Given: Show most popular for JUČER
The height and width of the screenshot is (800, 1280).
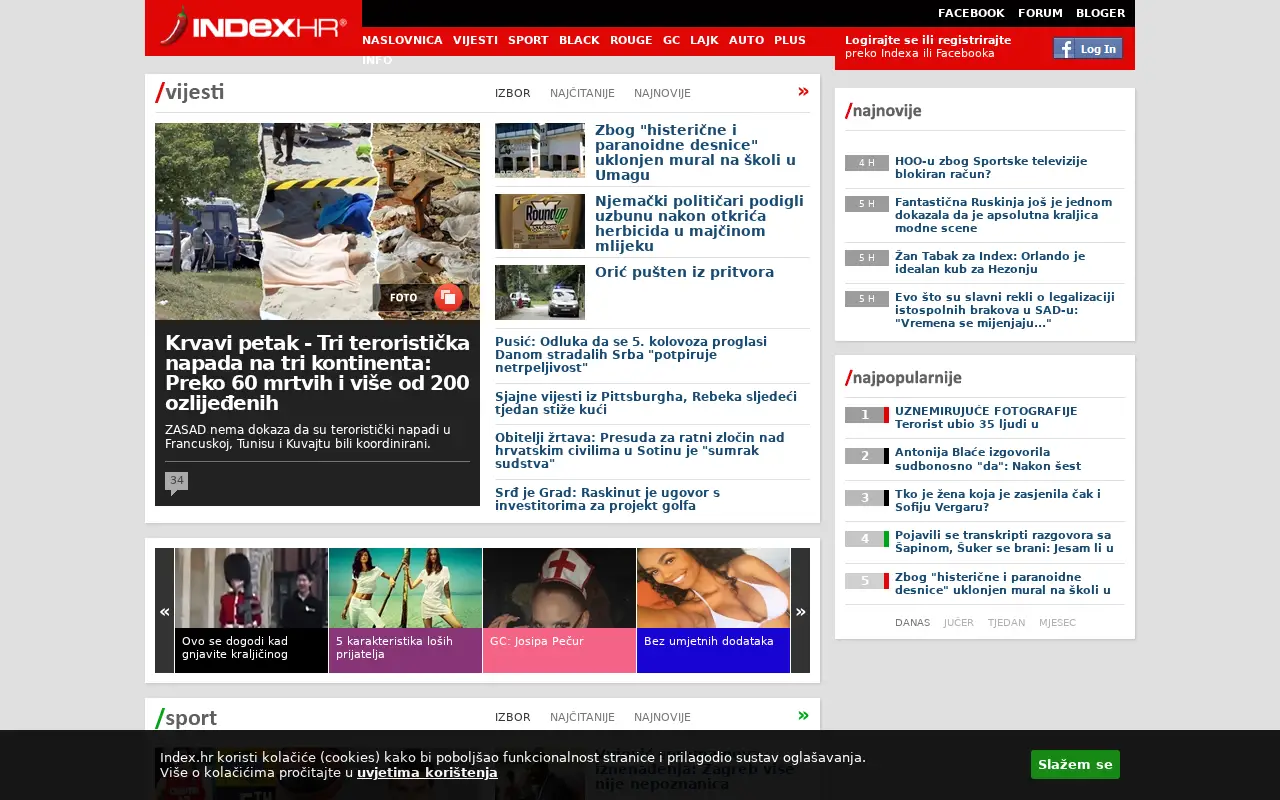Looking at the screenshot, I should (x=958, y=622).
